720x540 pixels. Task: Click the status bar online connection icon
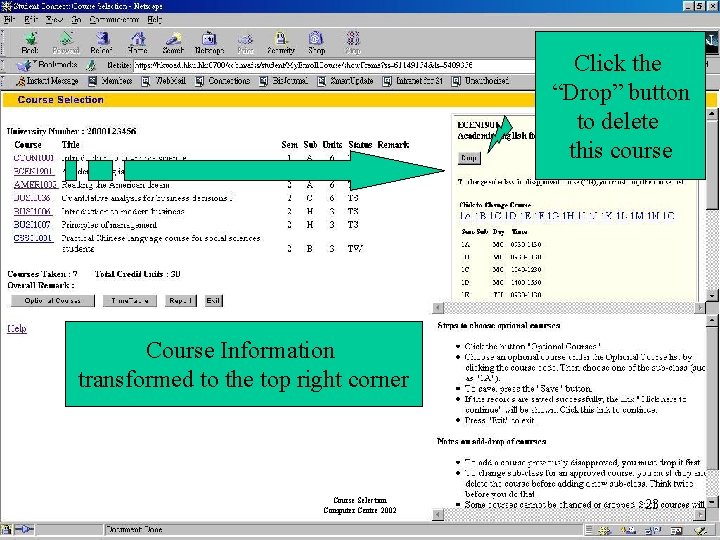(x=24, y=529)
